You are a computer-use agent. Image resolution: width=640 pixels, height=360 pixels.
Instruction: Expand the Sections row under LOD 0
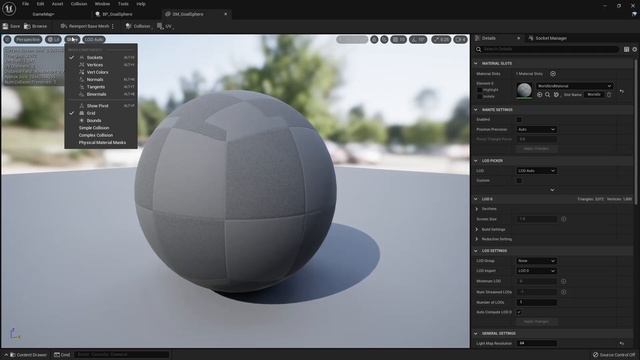pyautogui.click(x=477, y=209)
